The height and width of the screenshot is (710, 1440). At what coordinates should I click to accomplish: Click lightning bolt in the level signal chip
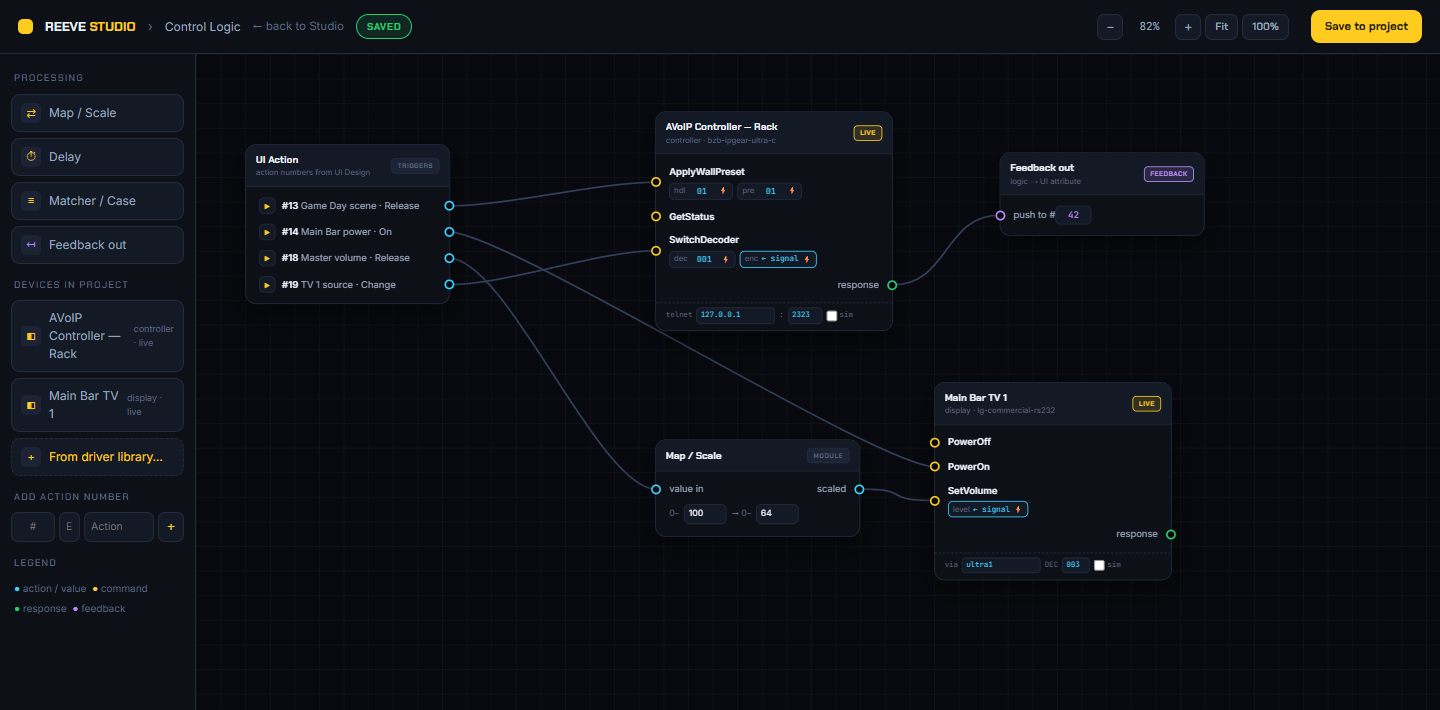[1018, 509]
